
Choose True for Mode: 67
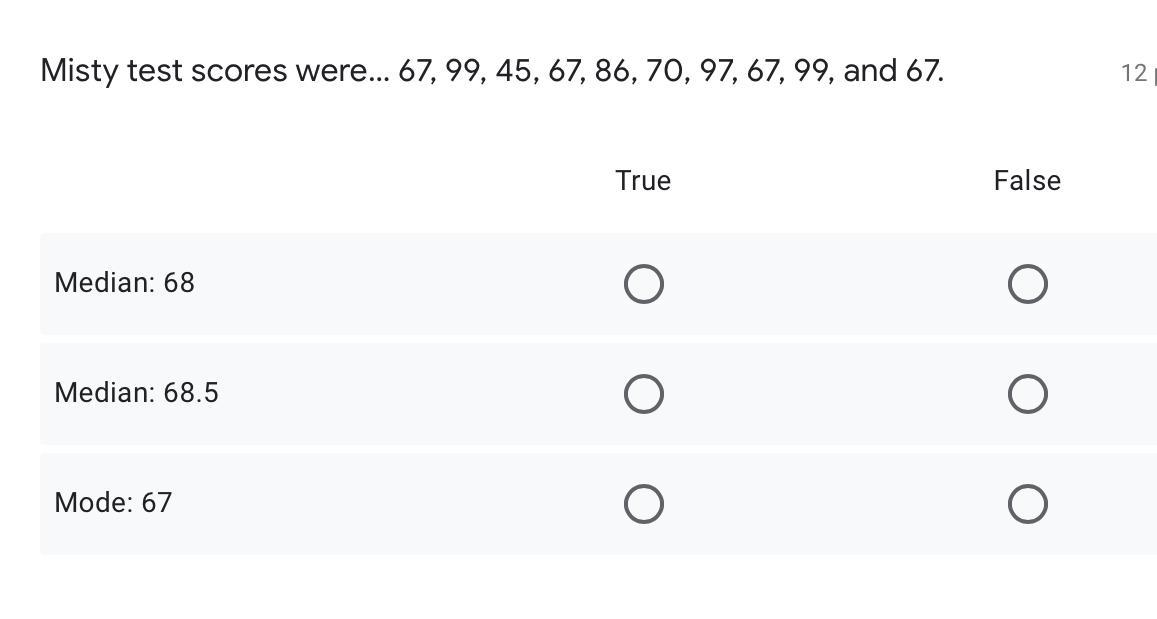pos(643,504)
